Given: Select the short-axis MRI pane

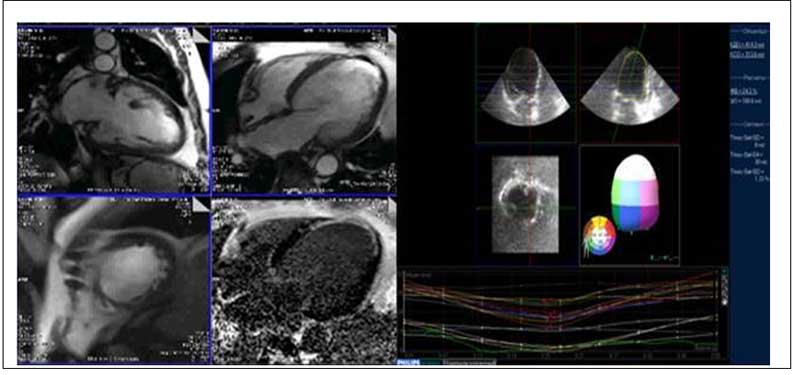Looking at the screenshot, I should pos(113,280).
